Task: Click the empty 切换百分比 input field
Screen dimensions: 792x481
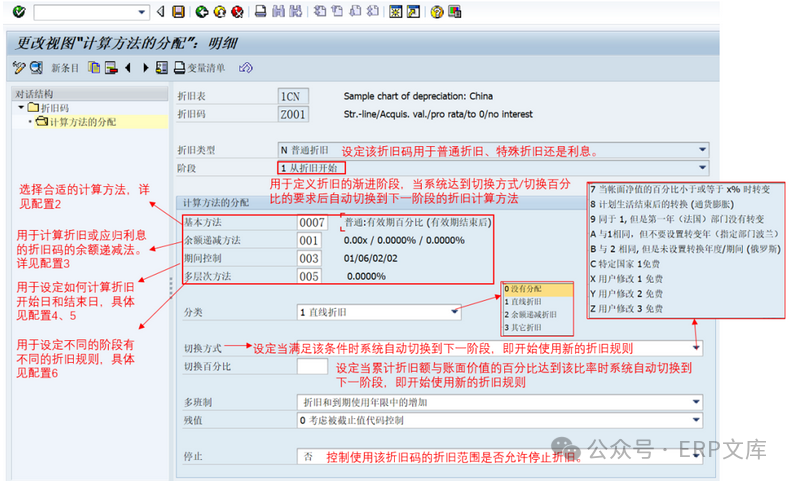Action: (x=312, y=367)
